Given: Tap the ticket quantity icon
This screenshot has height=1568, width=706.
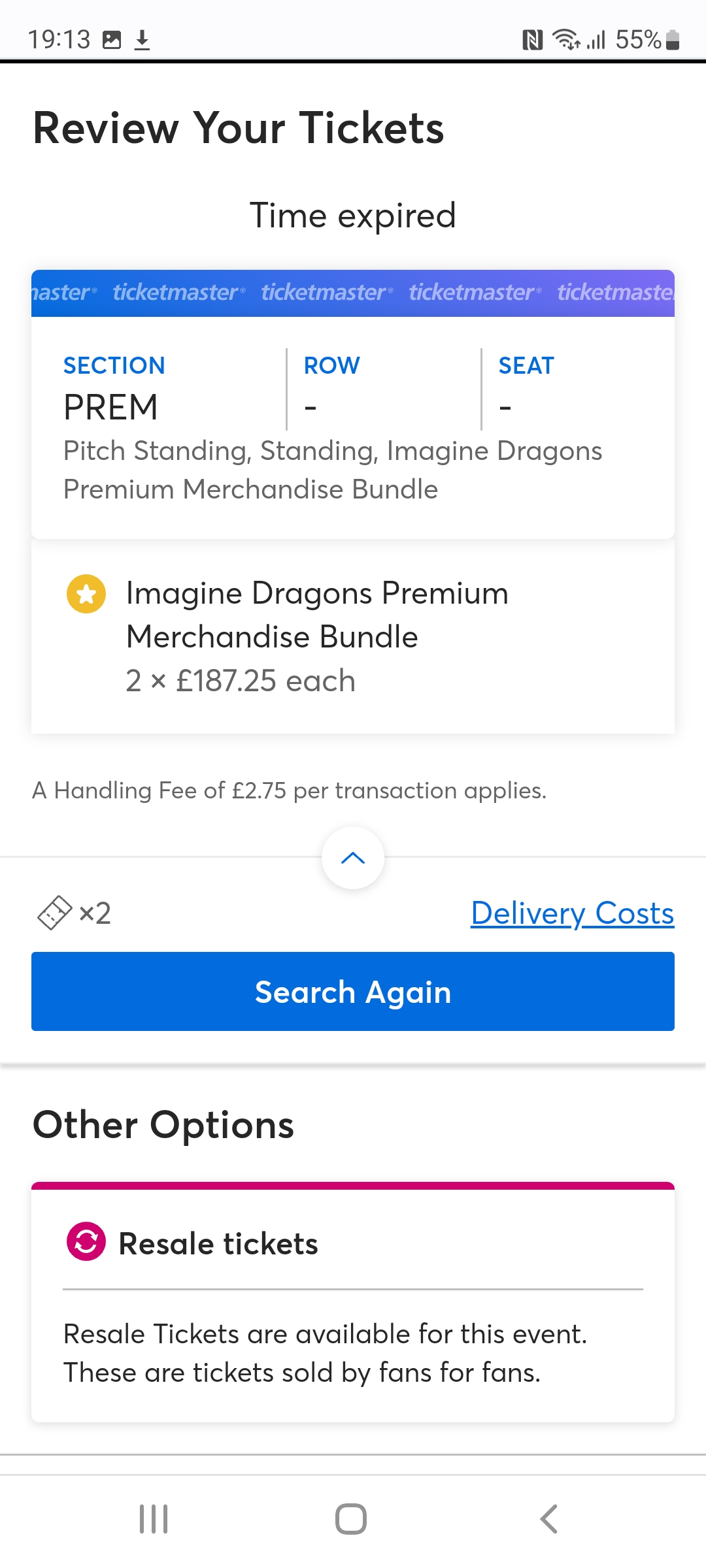Looking at the screenshot, I should pos(54,913).
